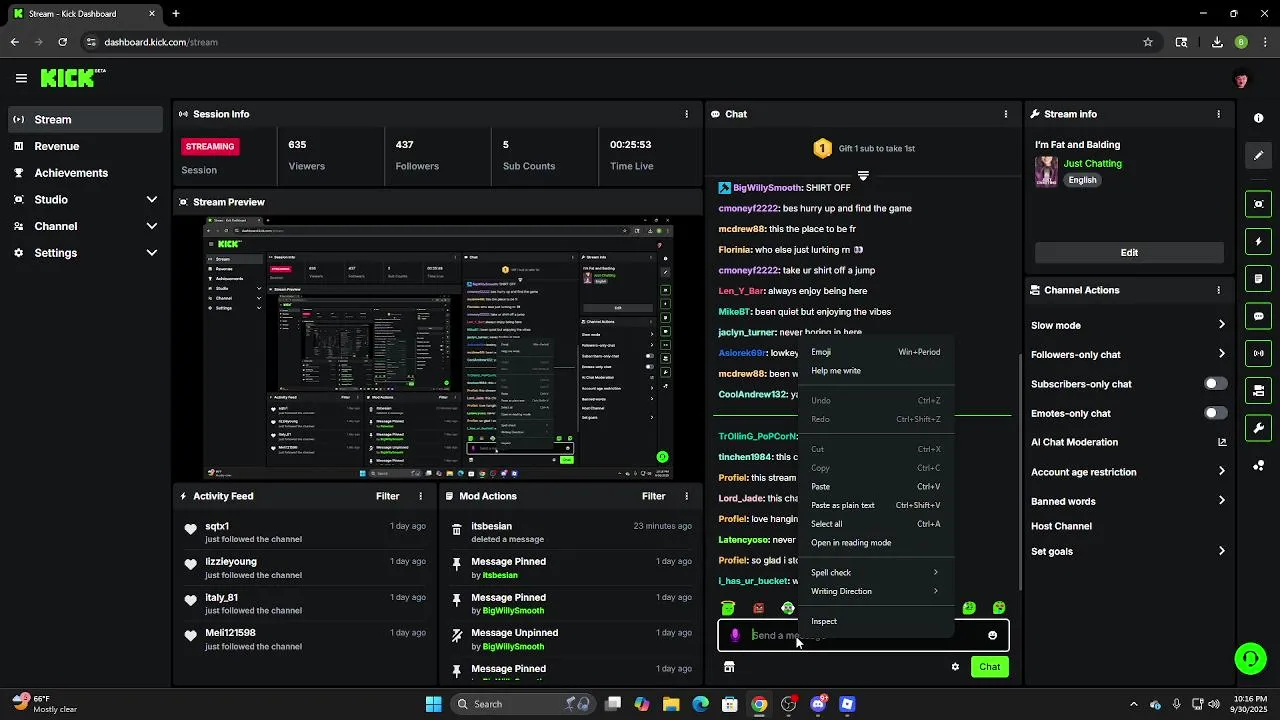Viewport: 1280px width, 720px height.
Task: Open Activity Feed Filter
Action: [x=387, y=496]
